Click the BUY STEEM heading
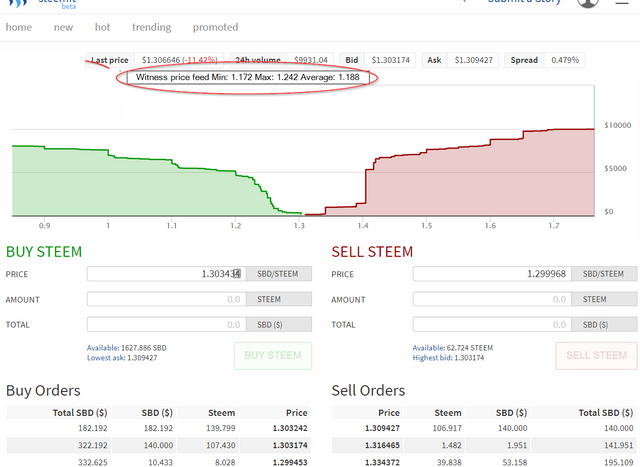Screen dimensions: 640x467 tap(44, 252)
